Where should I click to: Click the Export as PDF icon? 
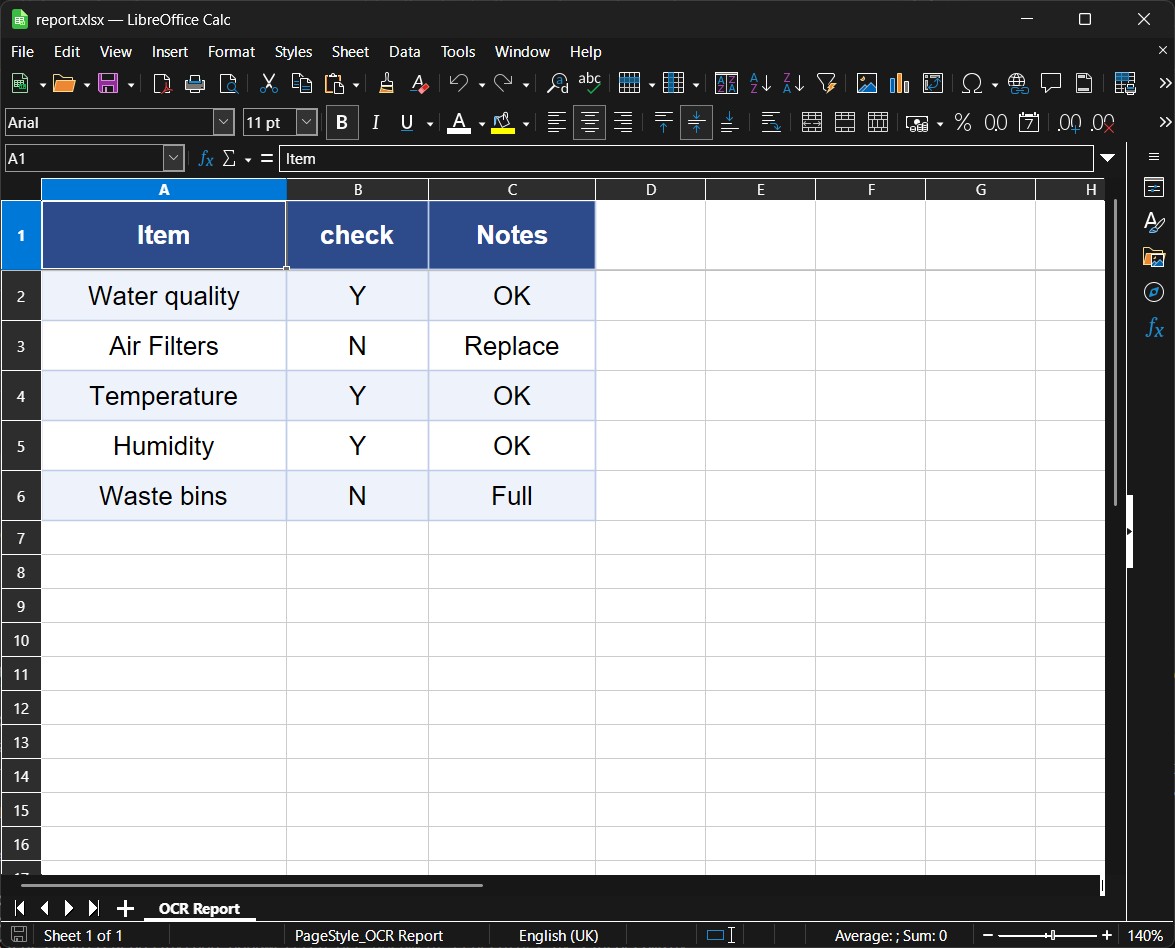(x=162, y=84)
